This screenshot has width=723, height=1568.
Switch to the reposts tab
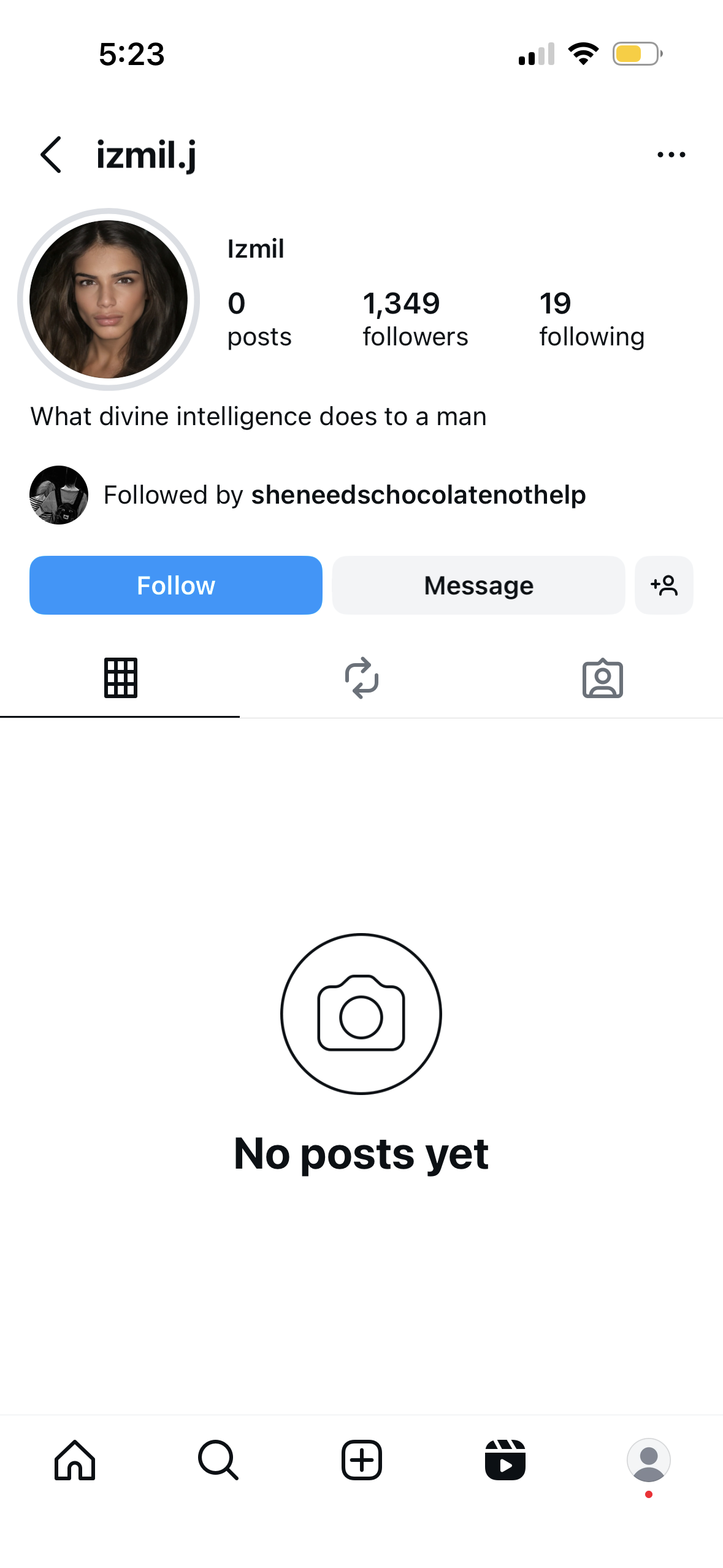pos(362,678)
